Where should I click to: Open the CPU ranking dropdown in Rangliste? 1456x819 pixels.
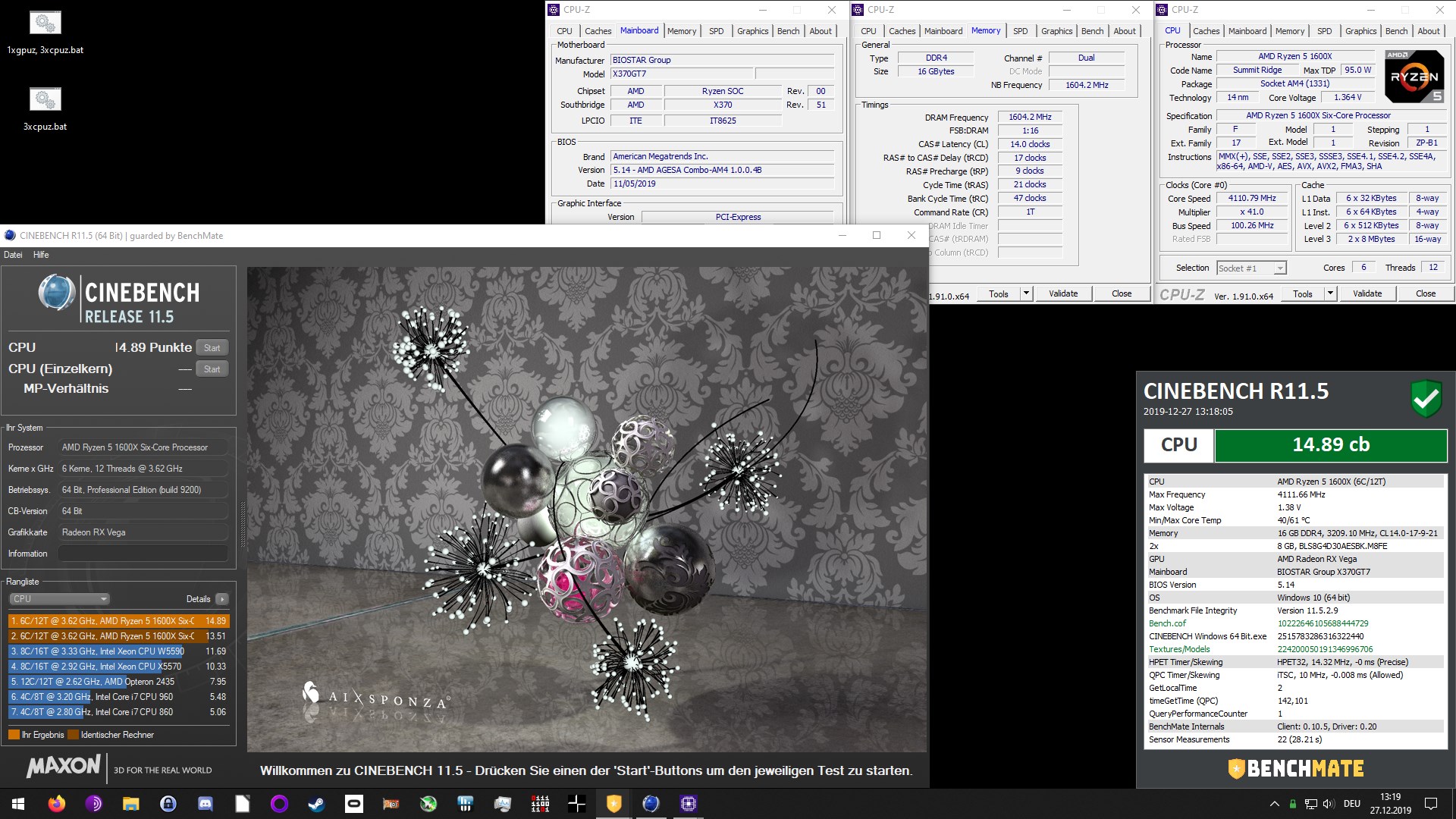pos(60,599)
